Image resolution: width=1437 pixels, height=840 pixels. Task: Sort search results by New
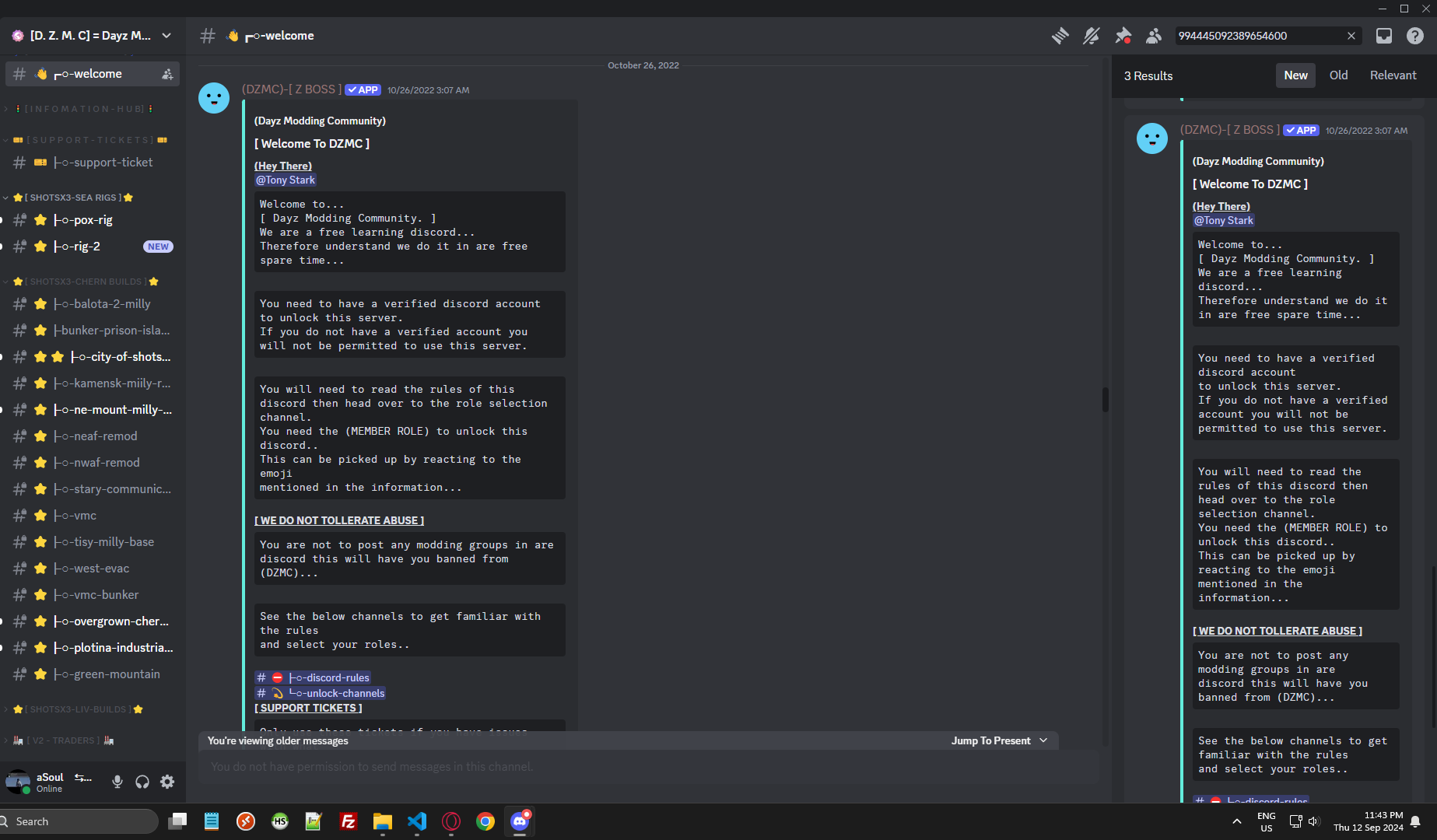1295,75
